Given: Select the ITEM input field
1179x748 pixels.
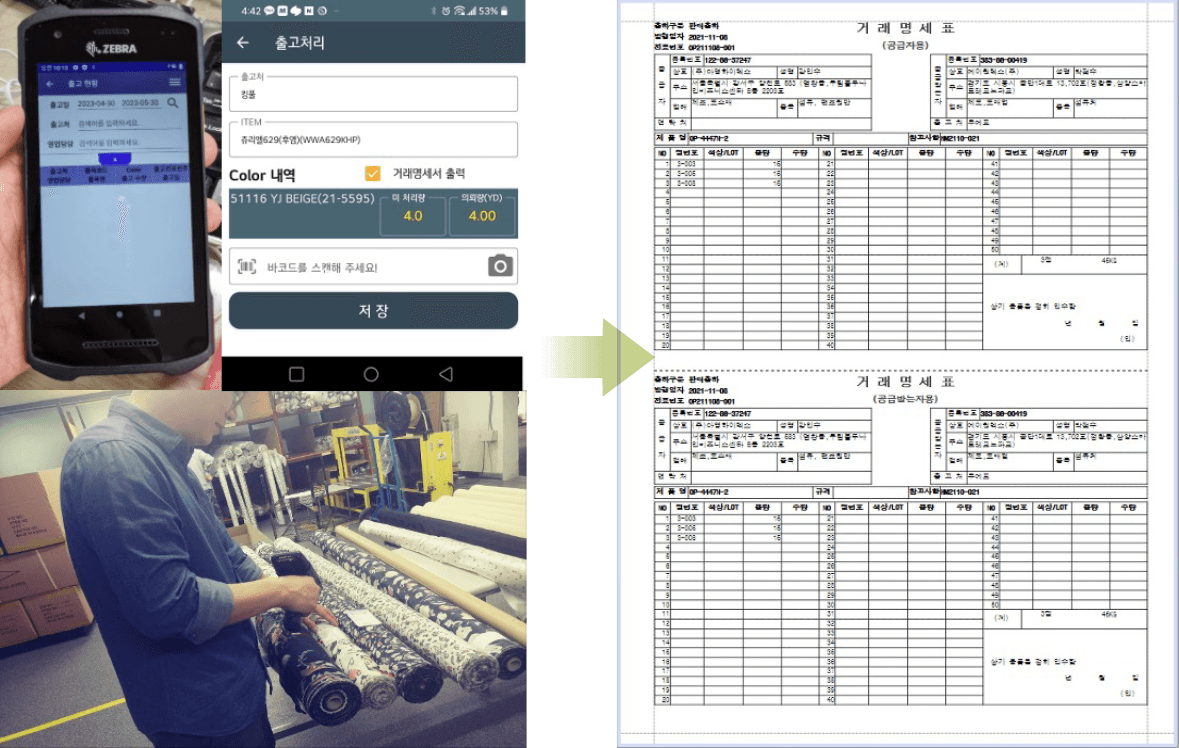Looking at the screenshot, I should point(373,140).
